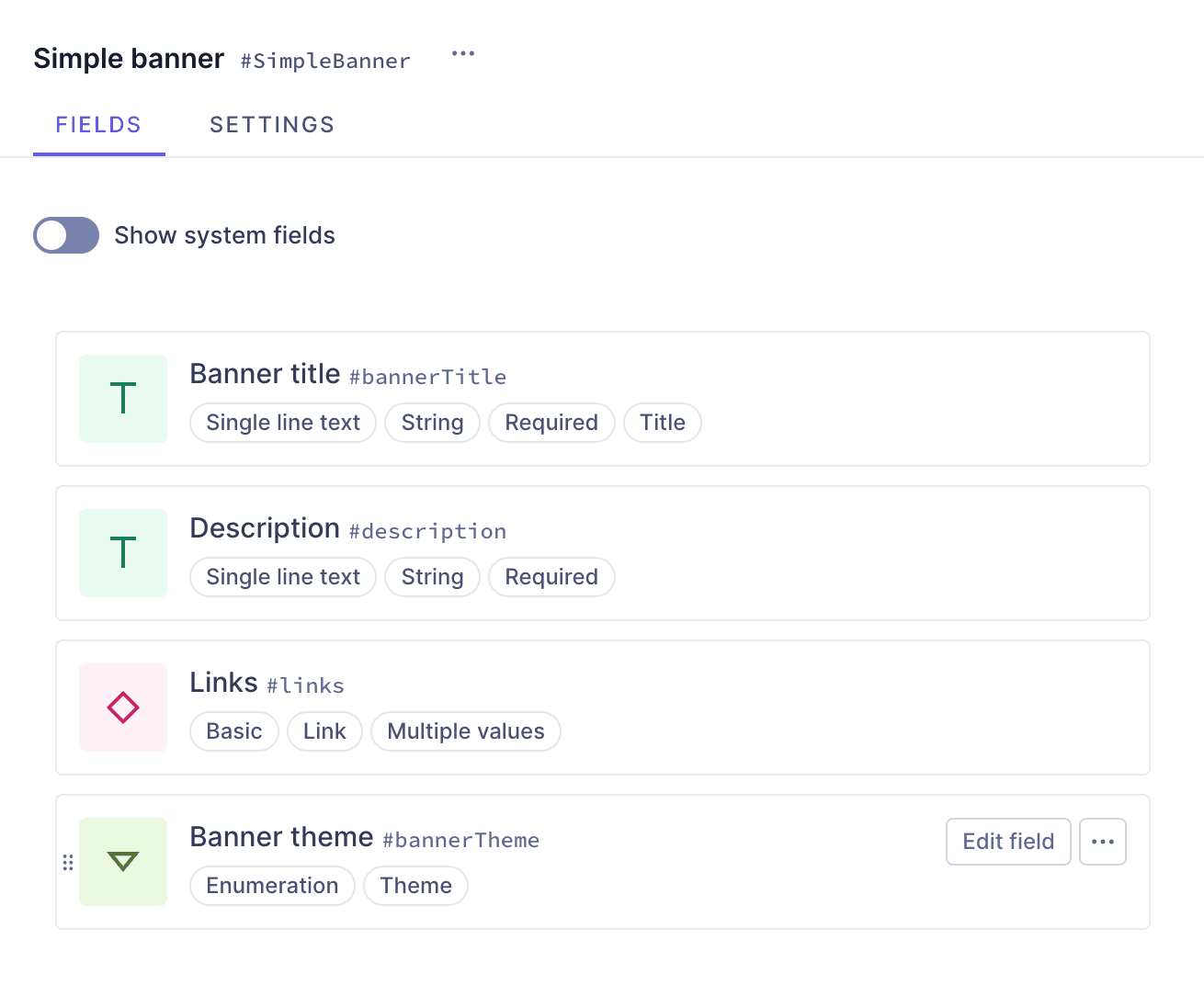Viewport: 1204px width, 985px height.
Task: Click the Edit field button for Banner theme
Action: click(1007, 841)
